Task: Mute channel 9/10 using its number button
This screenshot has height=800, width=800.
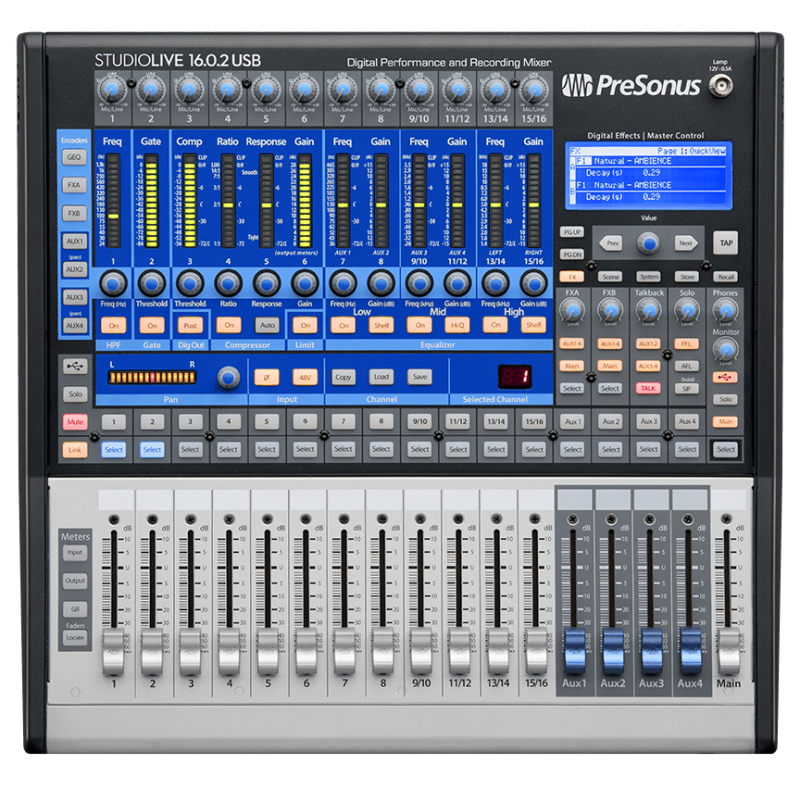Action: point(419,422)
